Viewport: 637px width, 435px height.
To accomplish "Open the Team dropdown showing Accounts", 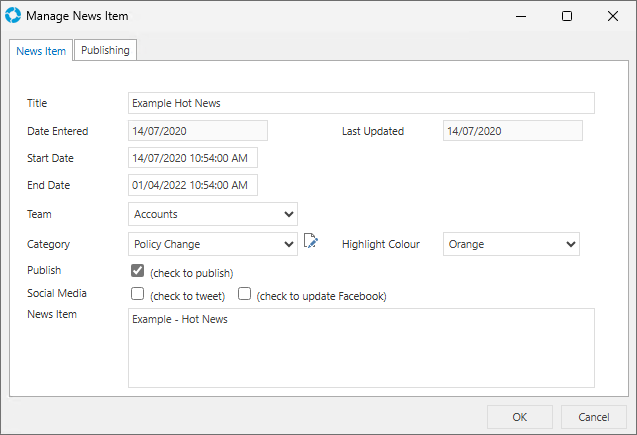I will coord(213,214).
